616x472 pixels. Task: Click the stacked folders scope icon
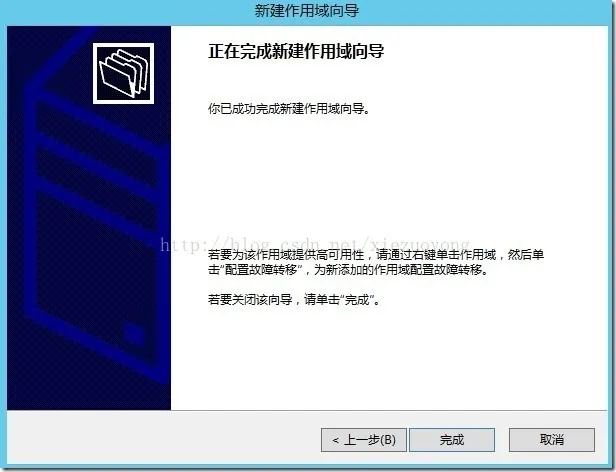pyautogui.click(x=123, y=73)
